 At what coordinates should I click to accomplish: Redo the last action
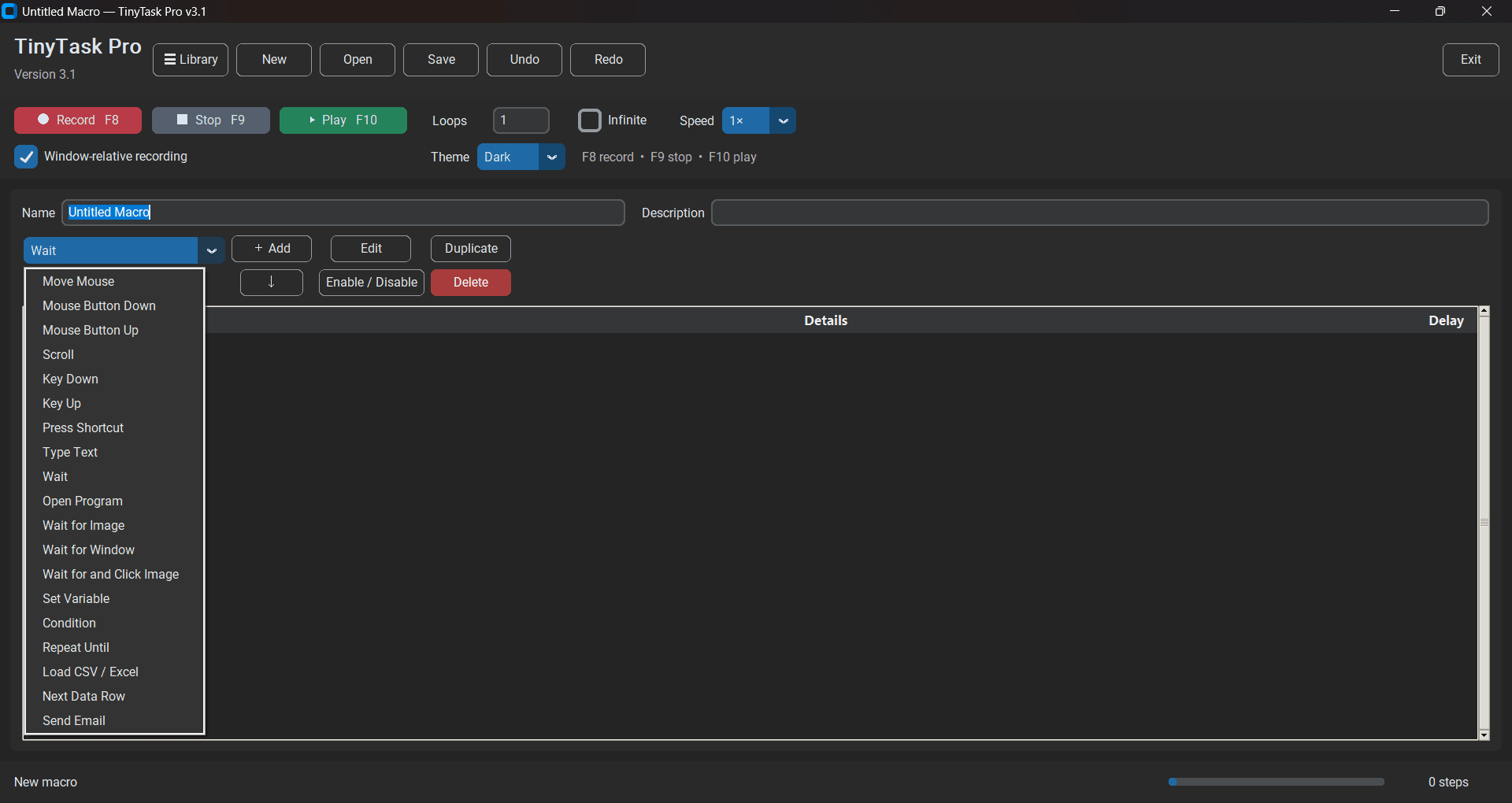click(x=608, y=60)
